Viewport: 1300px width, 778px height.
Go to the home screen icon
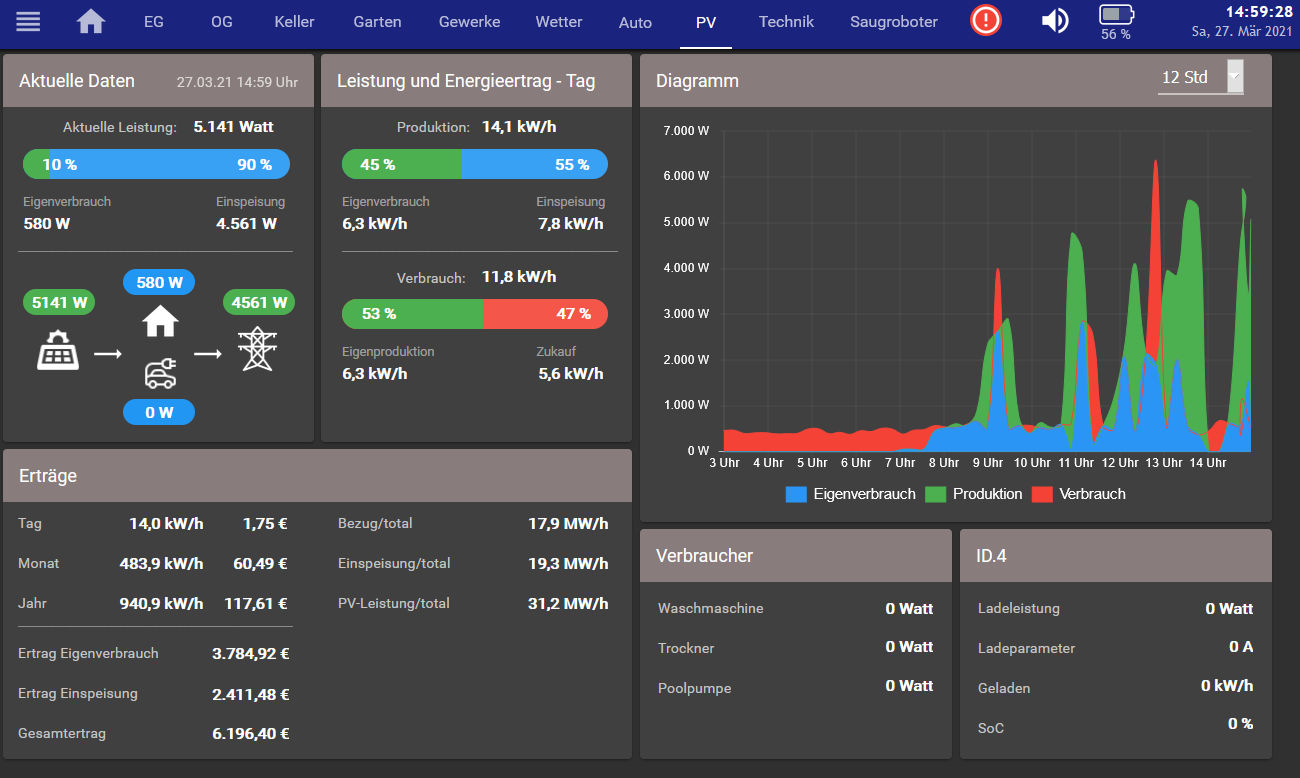click(91, 21)
